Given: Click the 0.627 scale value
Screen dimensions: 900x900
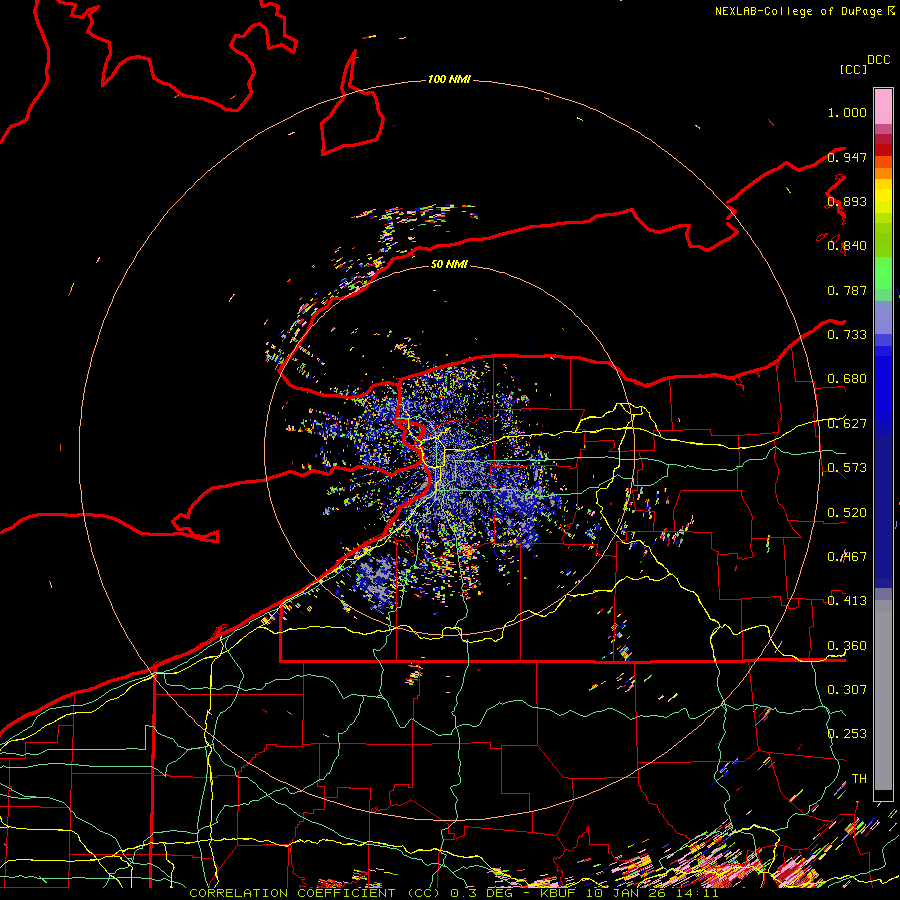Looking at the screenshot, I should [x=847, y=424].
